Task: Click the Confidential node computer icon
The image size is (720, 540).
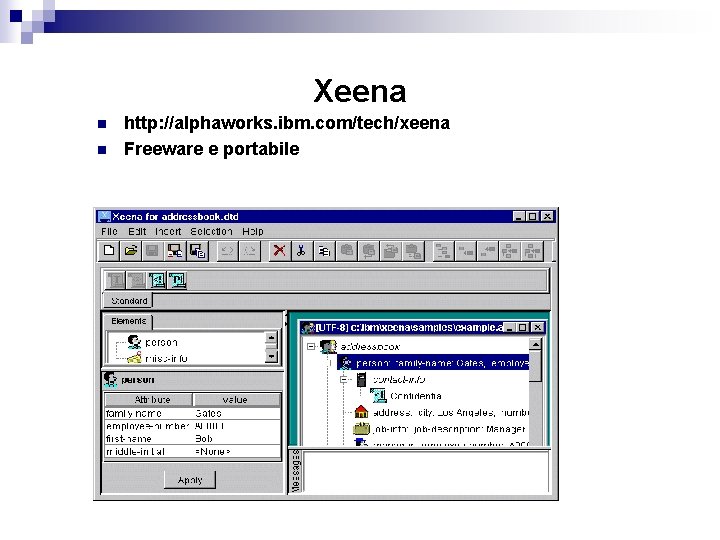Action: point(378,395)
